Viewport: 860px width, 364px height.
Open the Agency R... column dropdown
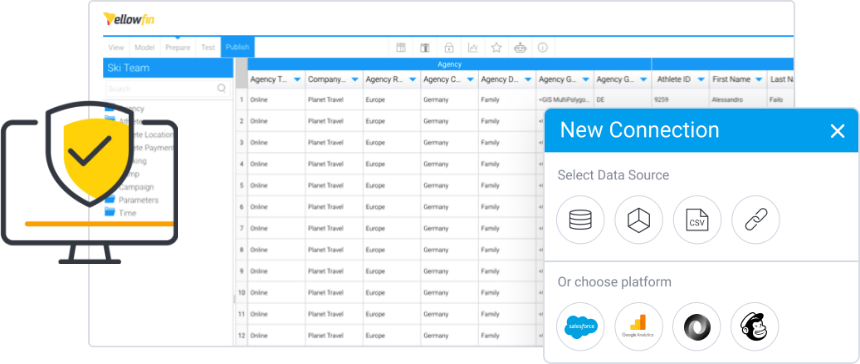[x=412, y=80]
